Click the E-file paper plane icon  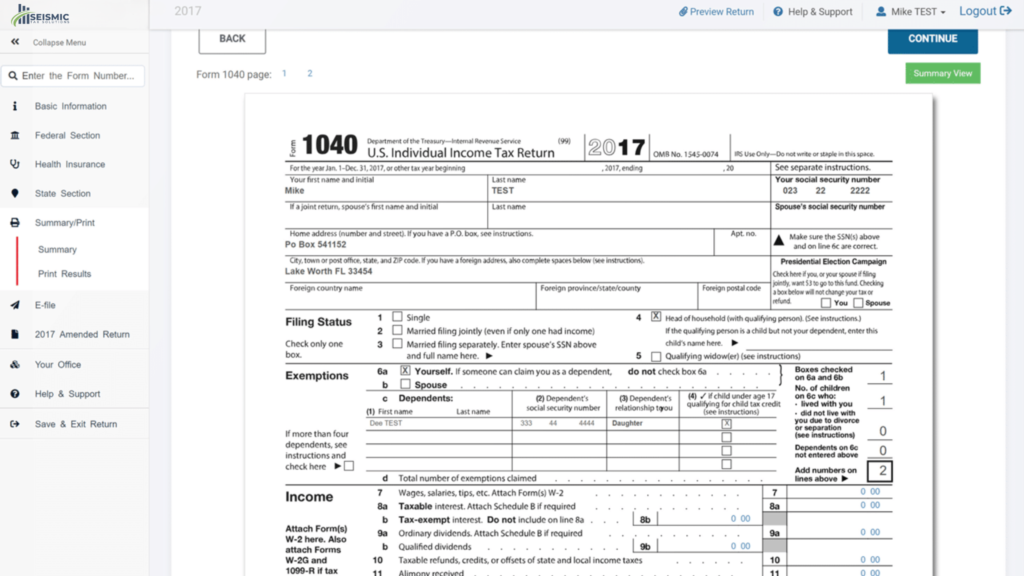15,305
